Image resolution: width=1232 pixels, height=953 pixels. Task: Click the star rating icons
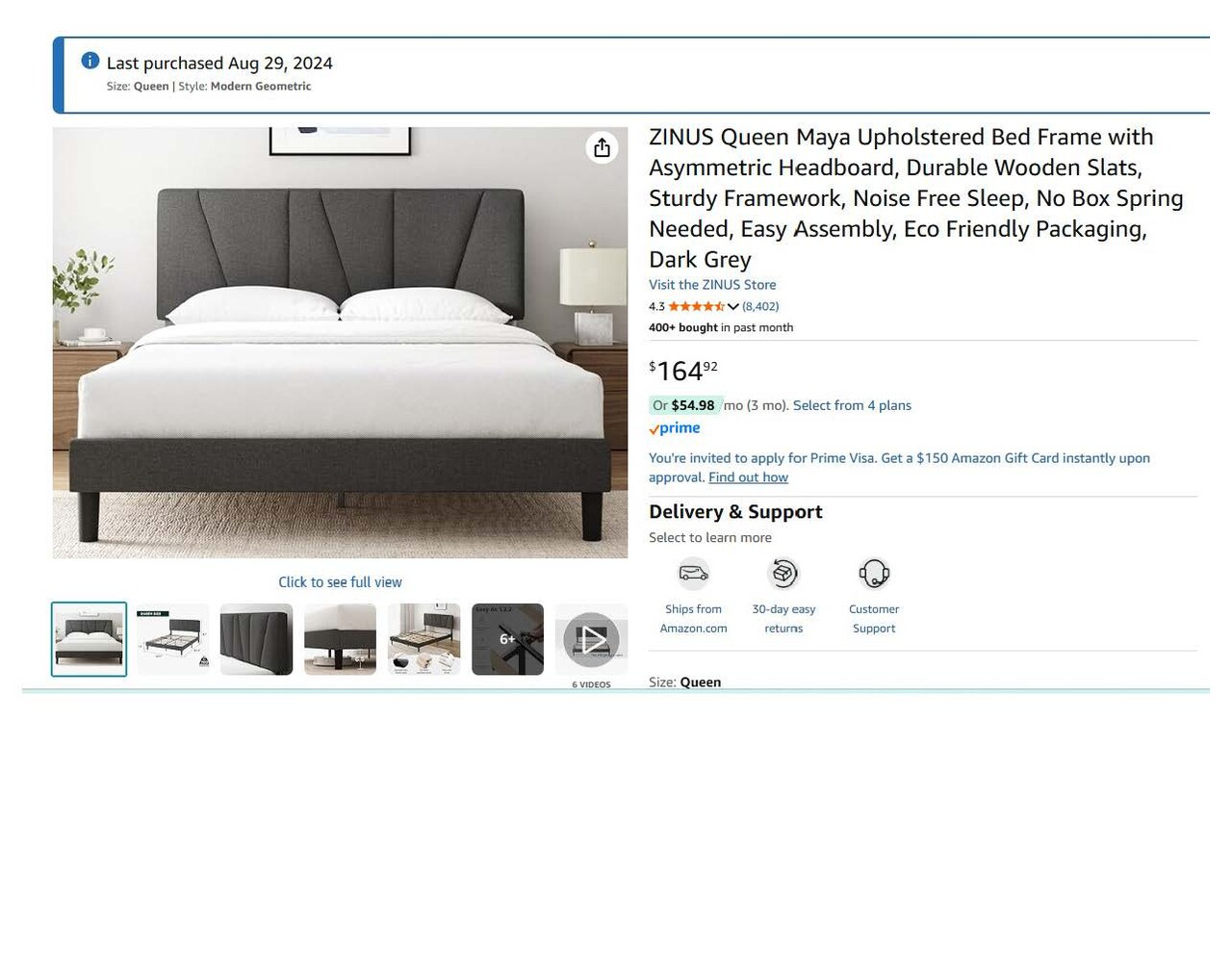(x=696, y=306)
